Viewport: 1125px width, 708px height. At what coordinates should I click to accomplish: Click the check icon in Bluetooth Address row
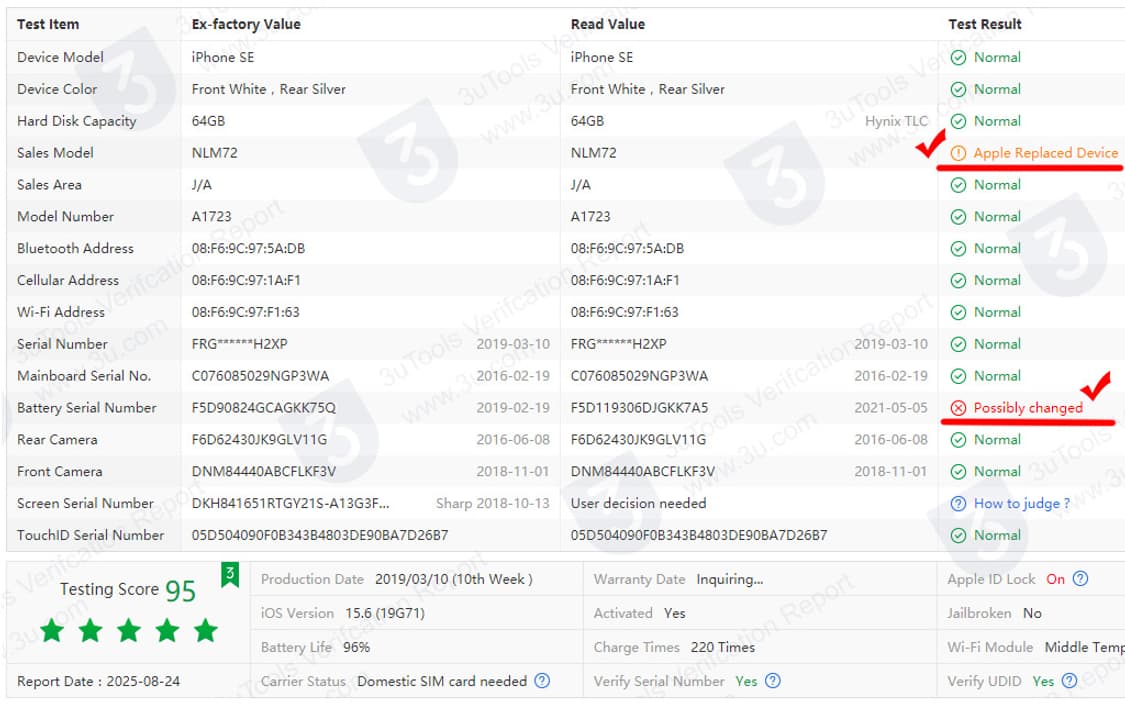958,249
